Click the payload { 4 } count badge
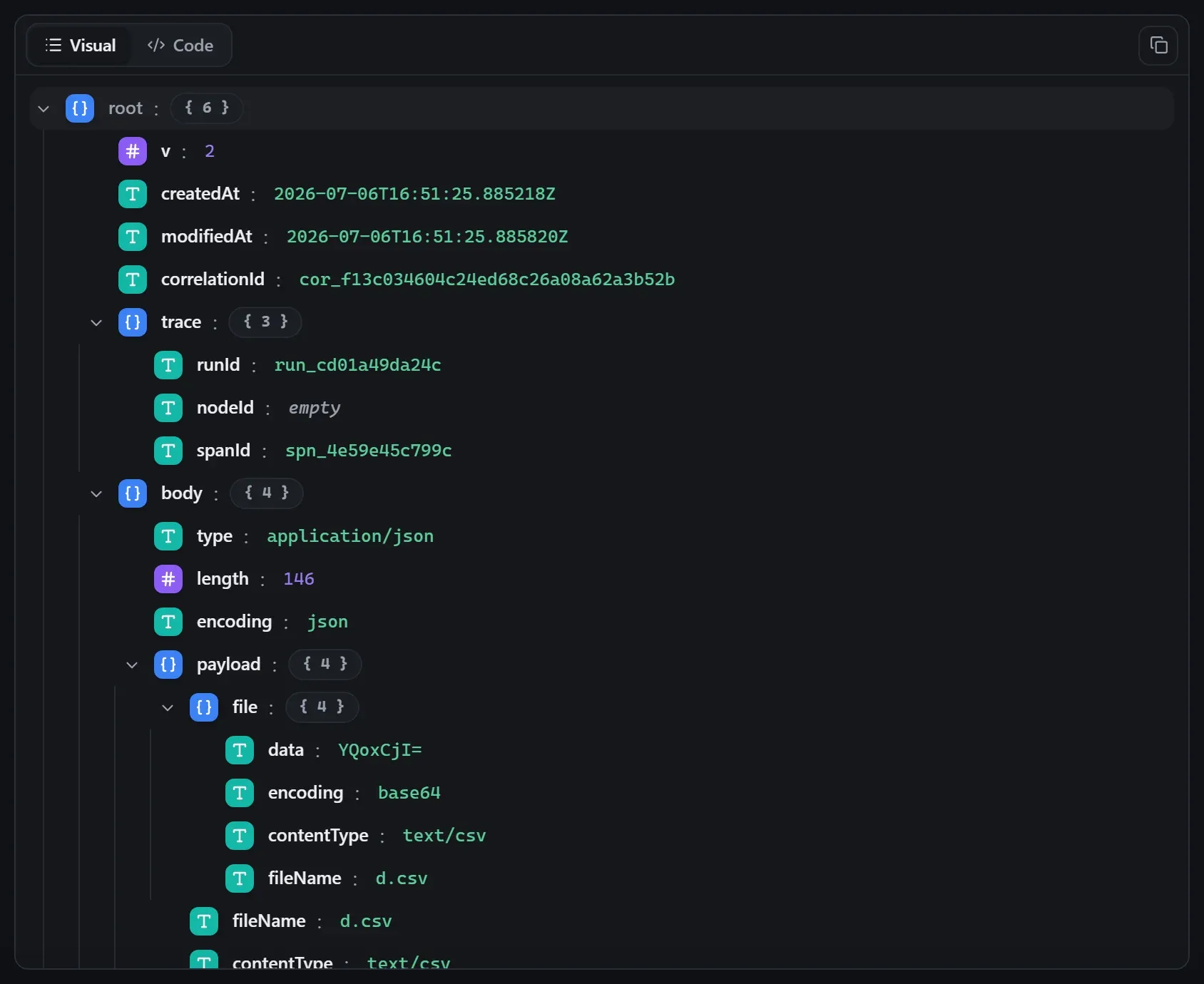1204x984 pixels. 325,665
